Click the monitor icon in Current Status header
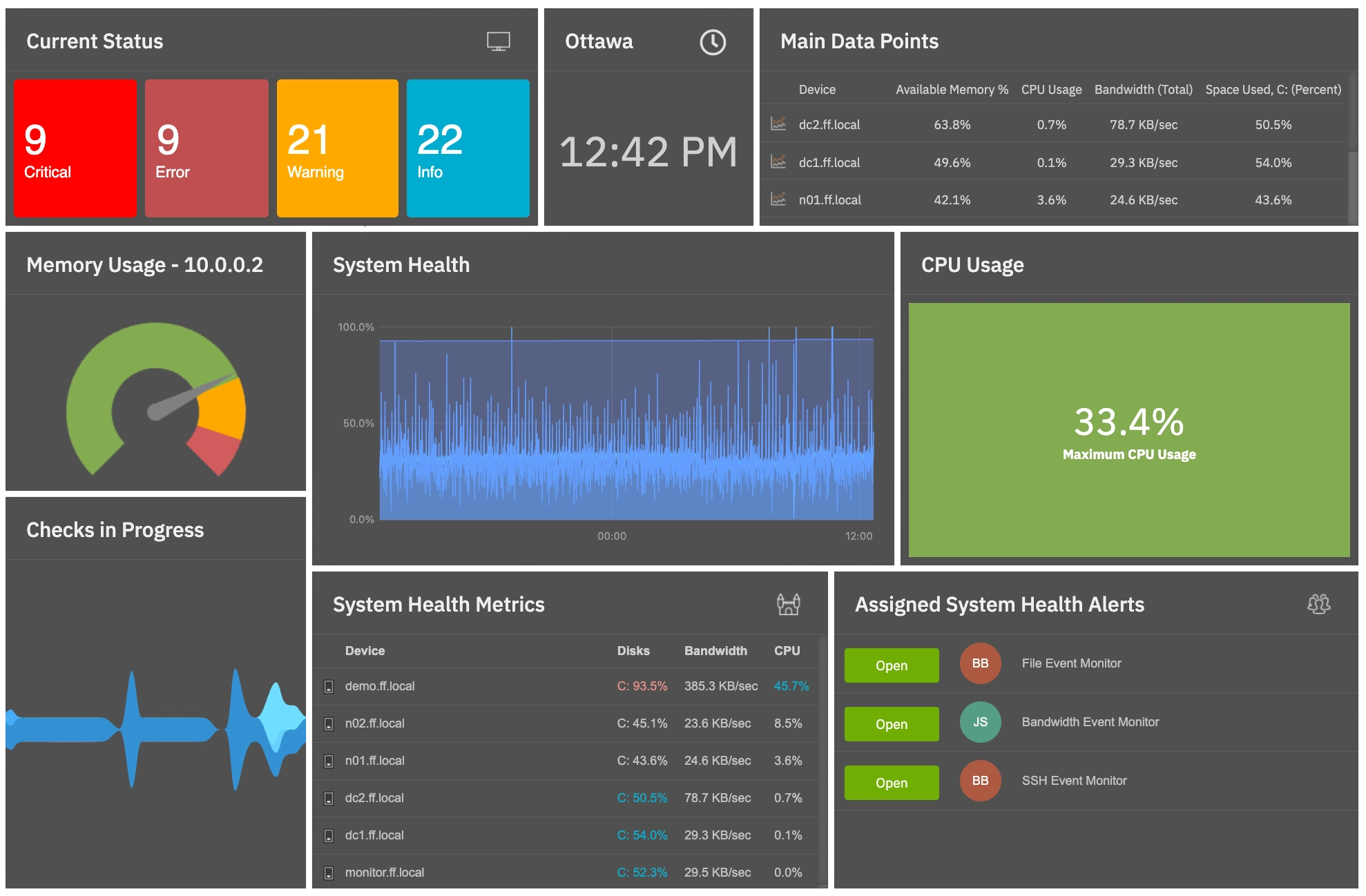This screenshot has width=1366, height=896. coord(497,41)
